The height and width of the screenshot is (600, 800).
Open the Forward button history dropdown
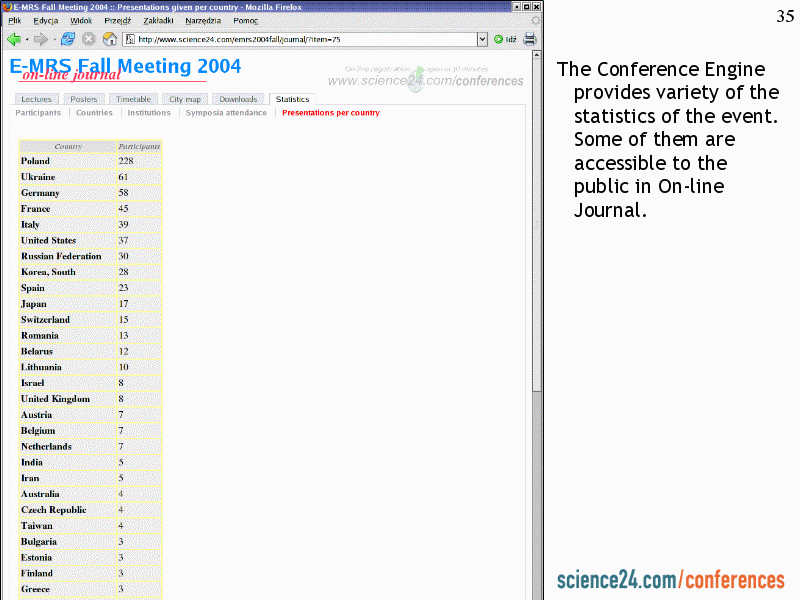(53, 39)
